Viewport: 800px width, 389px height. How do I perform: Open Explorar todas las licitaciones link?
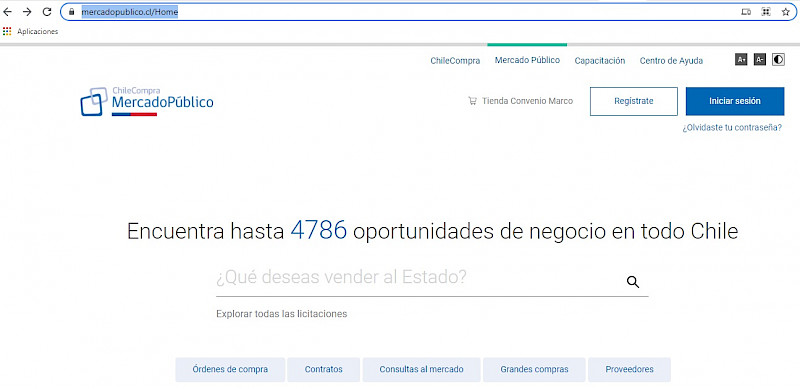point(282,314)
